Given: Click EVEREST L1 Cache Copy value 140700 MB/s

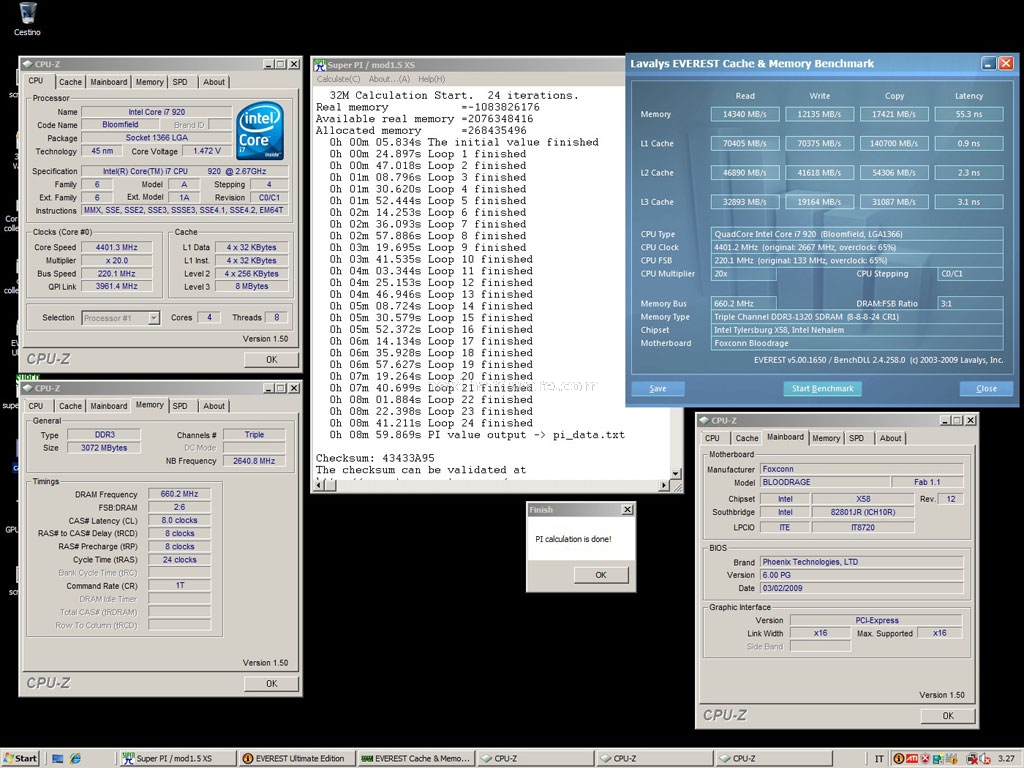Looking at the screenshot, I should (x=894, y=144).
